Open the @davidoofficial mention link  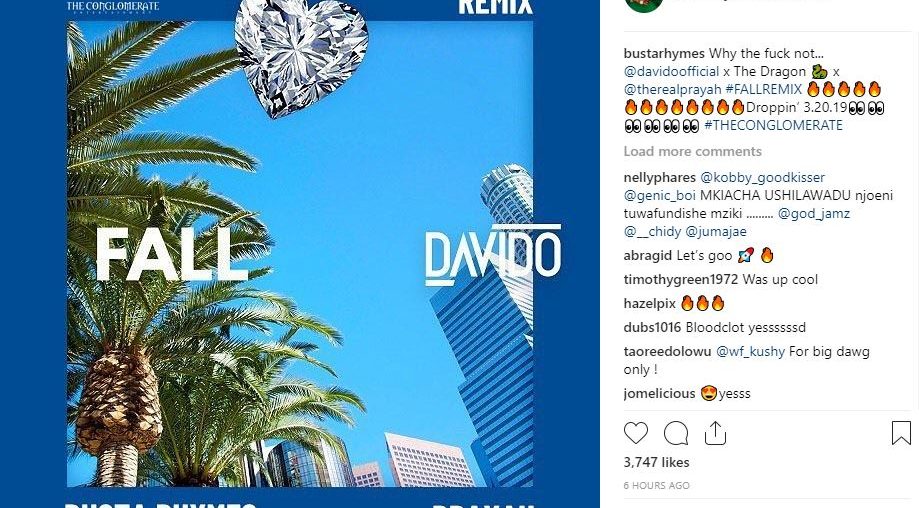point(671,71)
